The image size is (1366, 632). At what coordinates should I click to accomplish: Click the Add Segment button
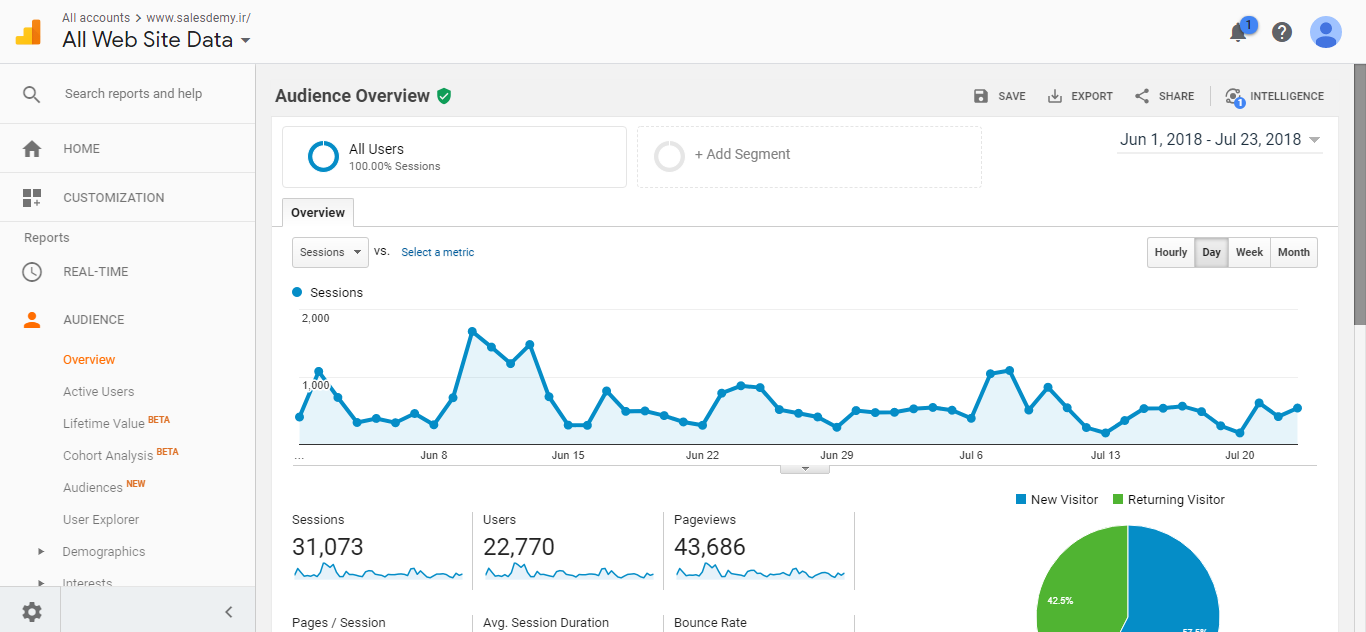point(742,155)
